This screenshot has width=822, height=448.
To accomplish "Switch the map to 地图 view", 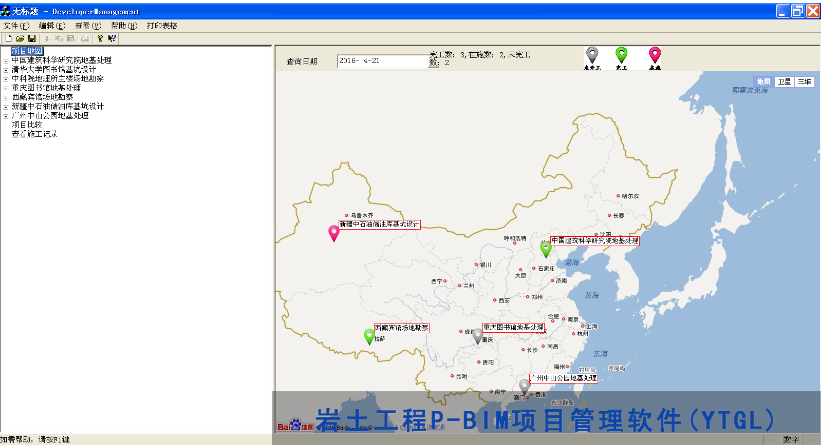I will 764,82.
